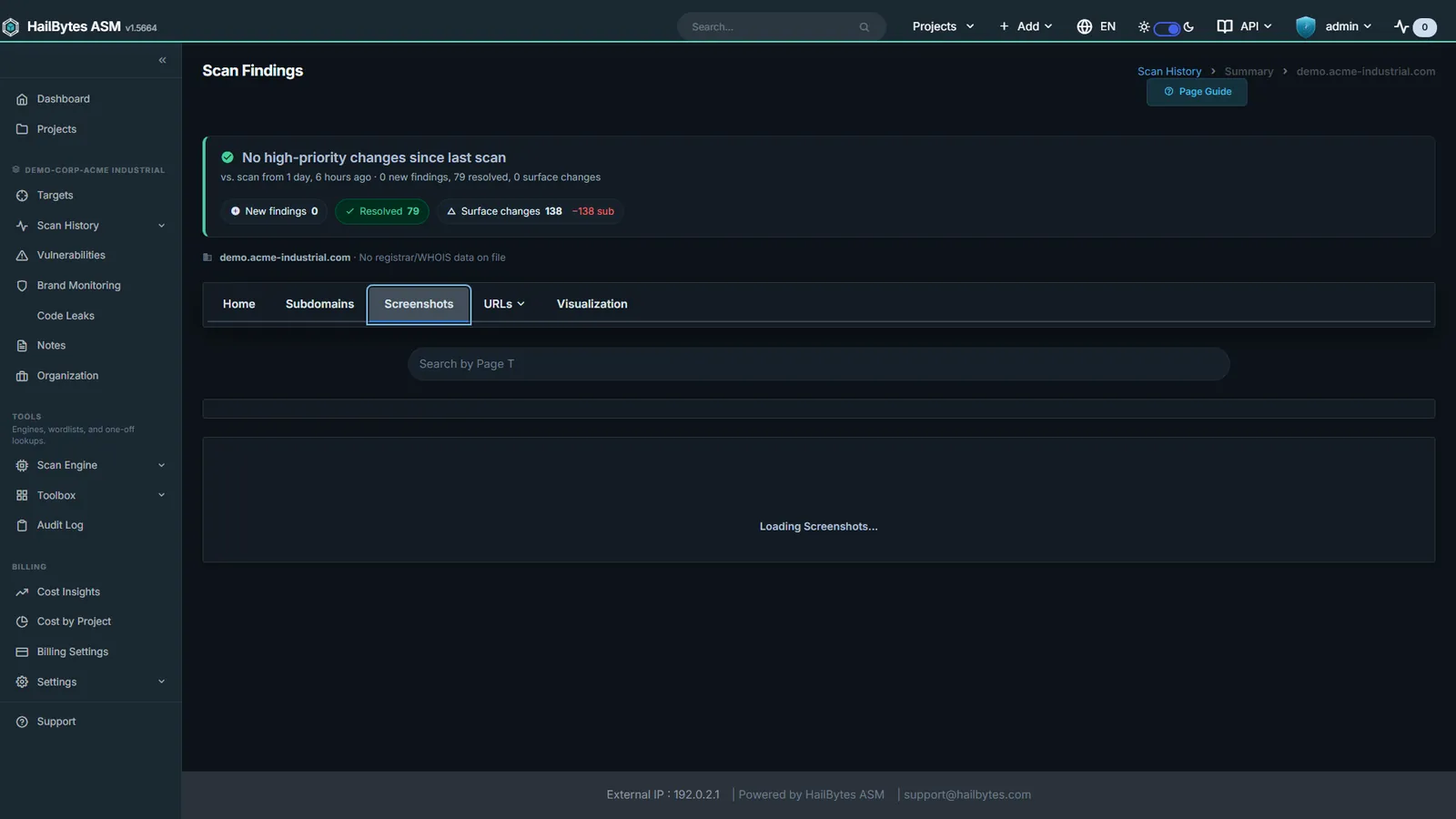Click the Loading Screenshots message
This screenshot has width=1456, height=819.
[x=818, y=527]
